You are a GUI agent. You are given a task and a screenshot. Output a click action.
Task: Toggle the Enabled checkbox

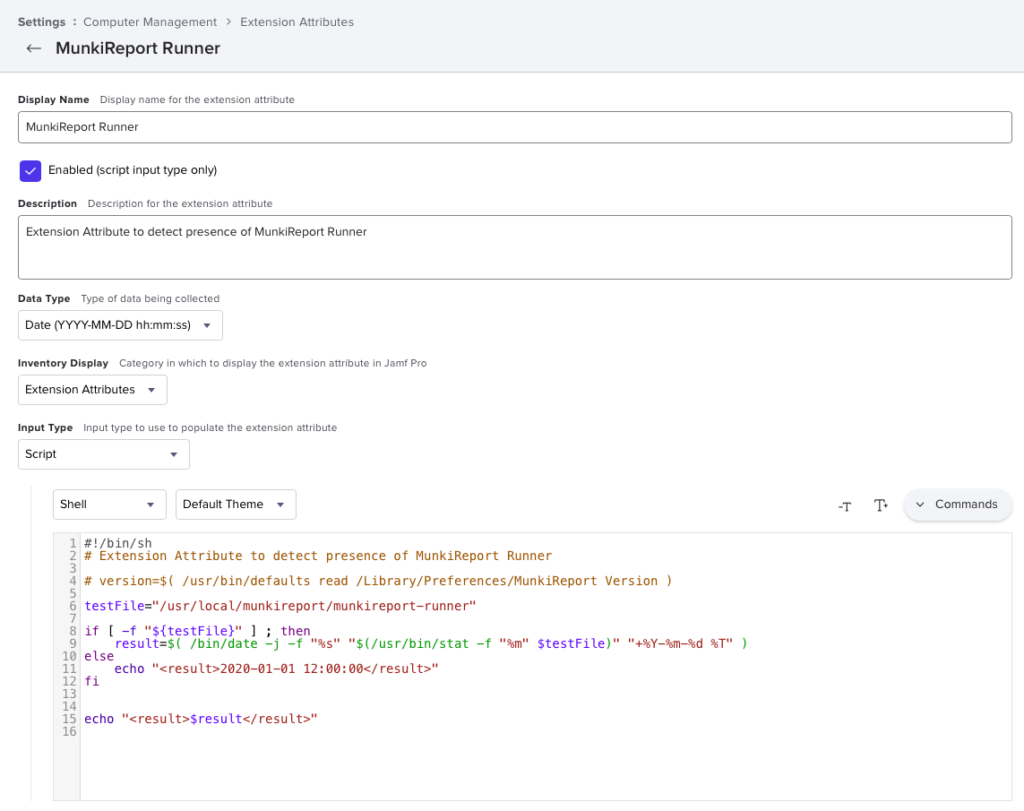point(30,170)
